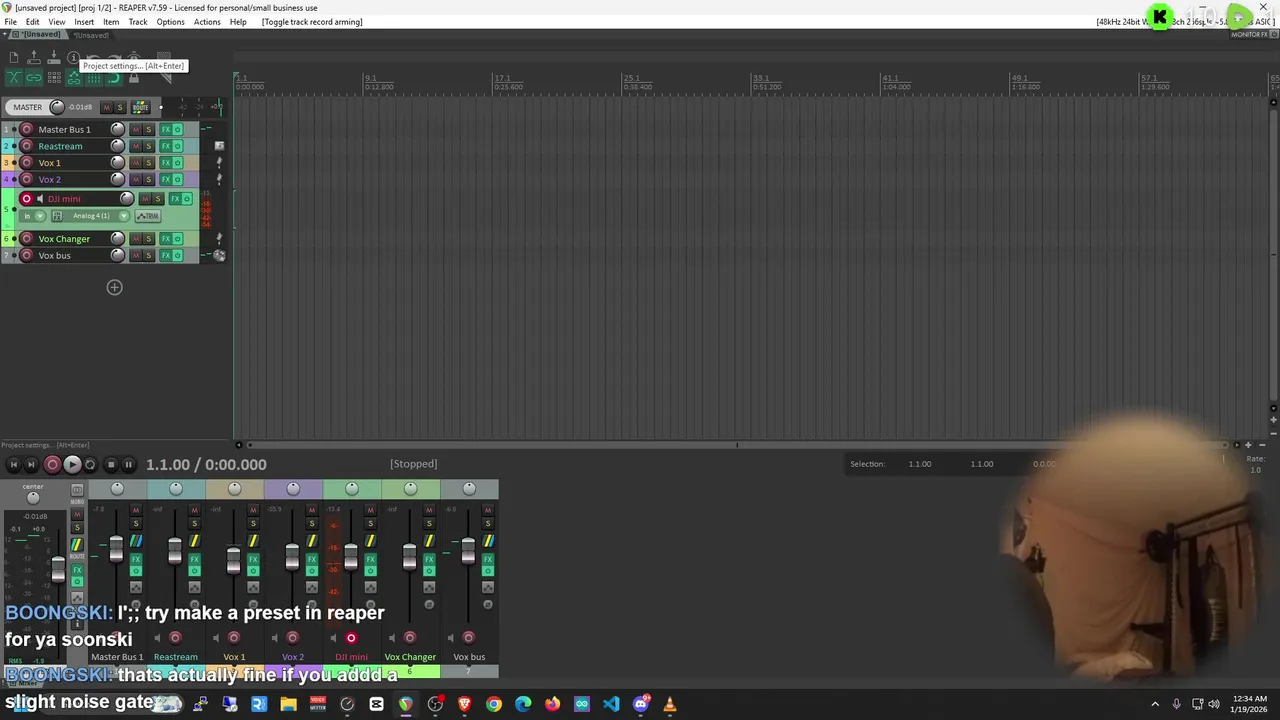
Task: Click the Master Bus 1 mixer volume fader
Action: click(116, 550)
